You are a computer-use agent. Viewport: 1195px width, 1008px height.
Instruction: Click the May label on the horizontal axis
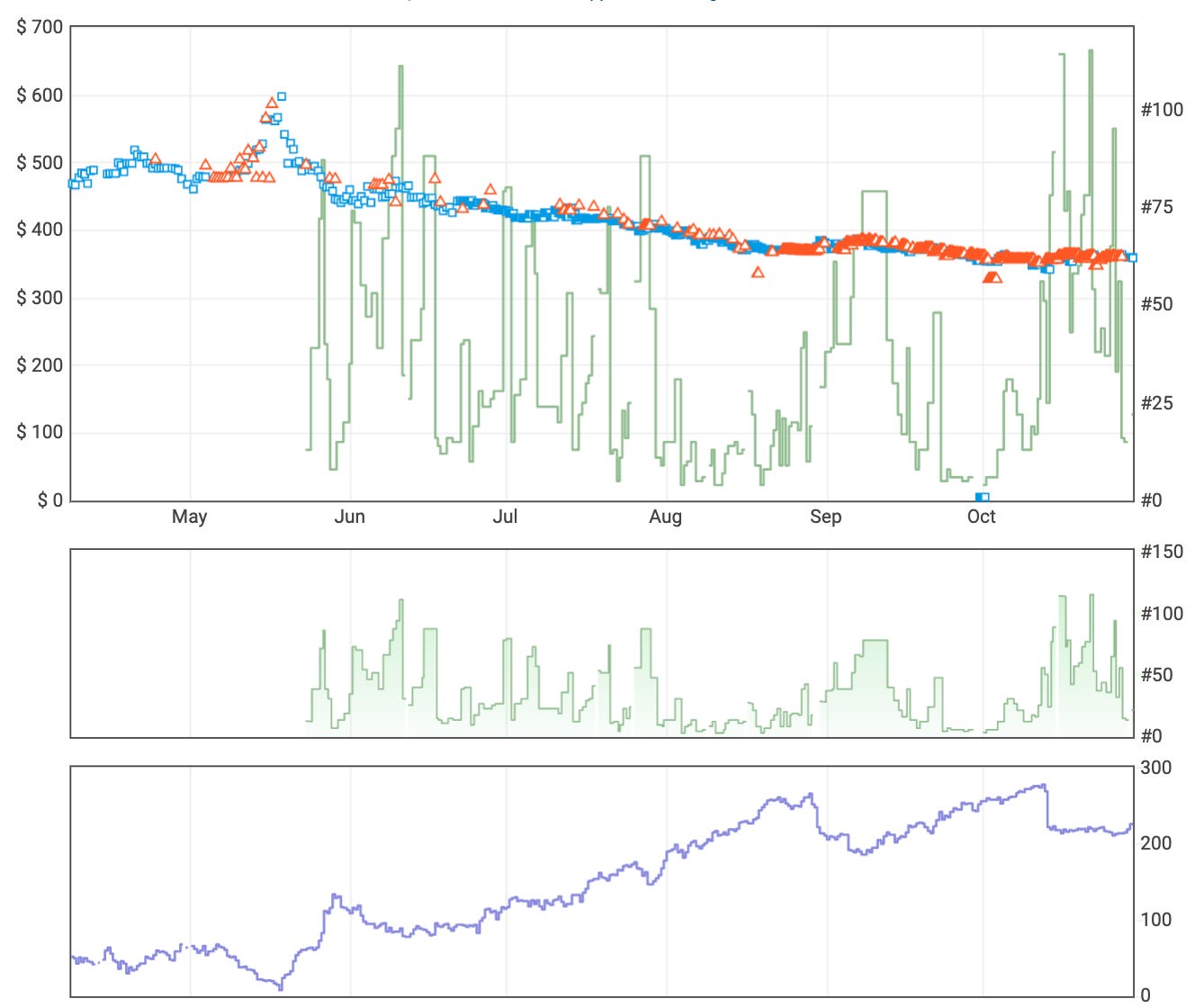pos(188,517)
